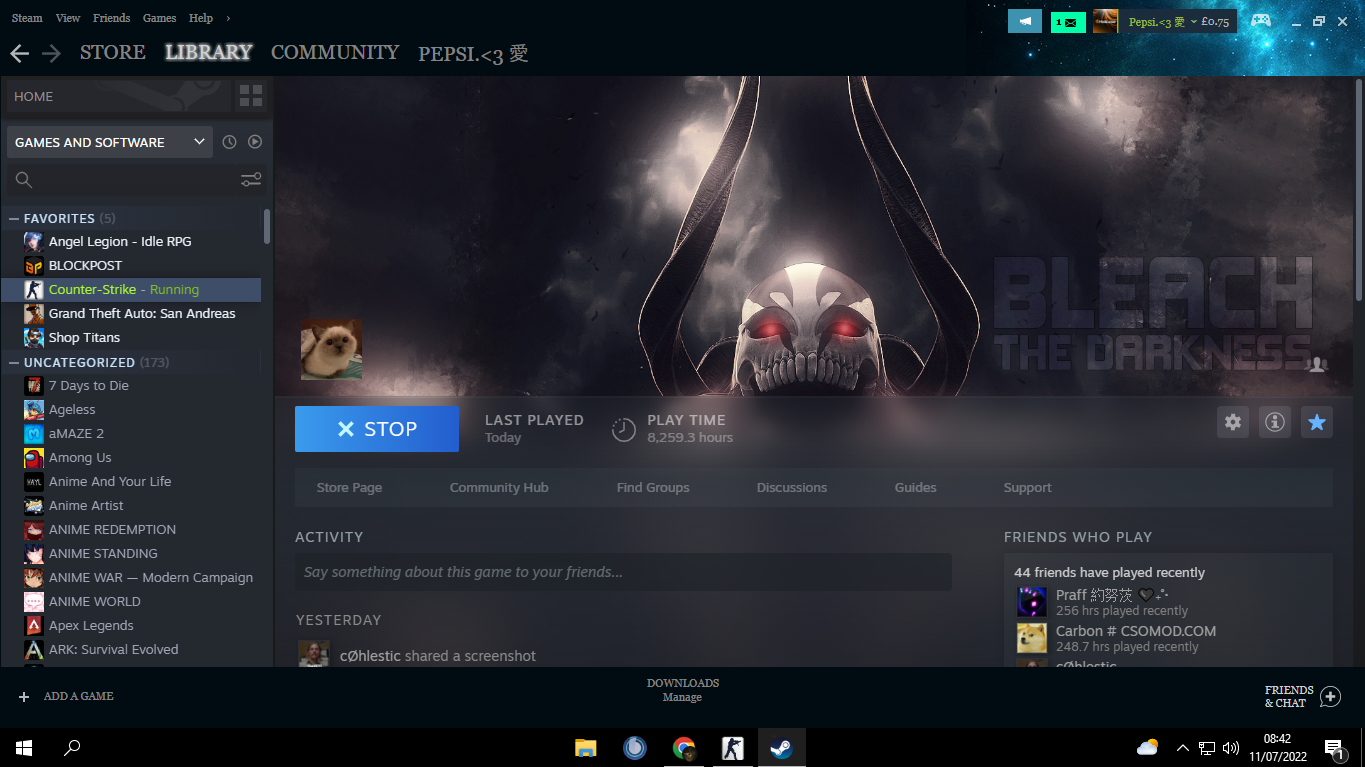This screenshot has height=767, width=1365.
Task: Toggle favorite star for Counter-Strike
Action: (1317, 422)
